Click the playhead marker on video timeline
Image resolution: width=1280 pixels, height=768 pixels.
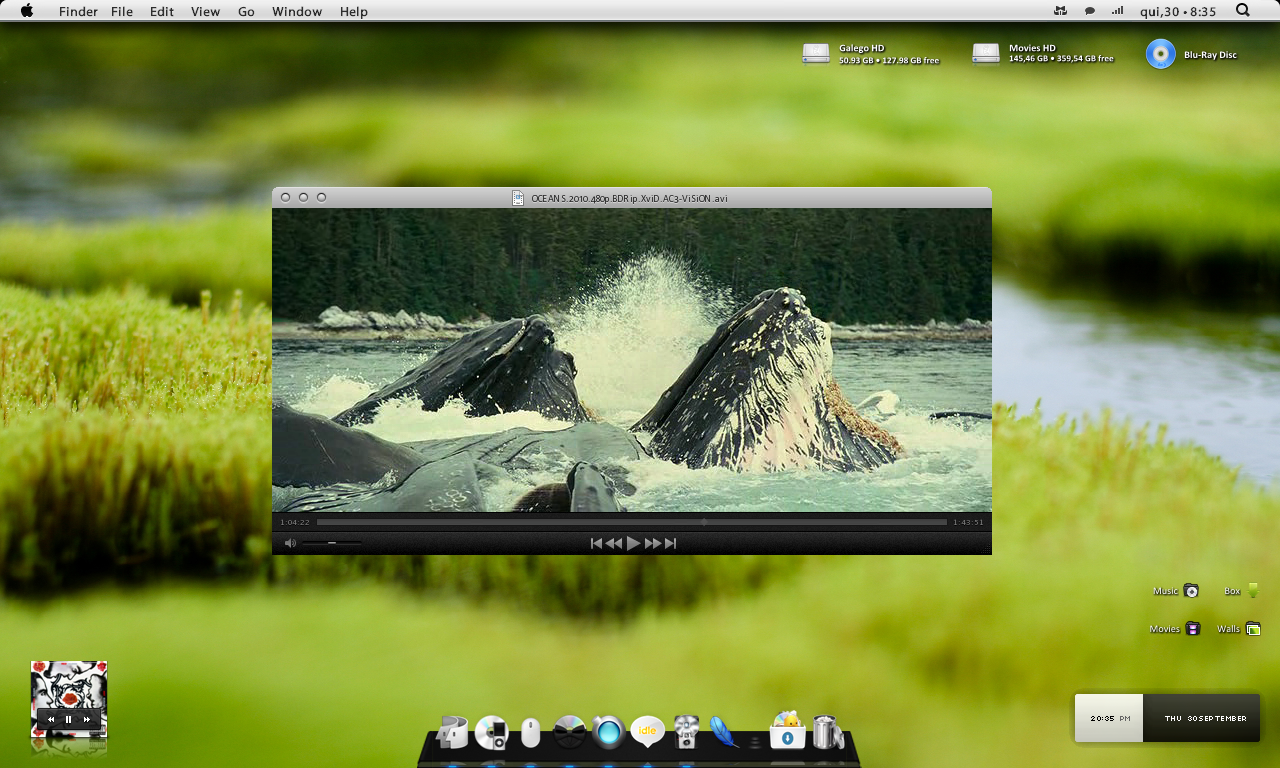(704, 522)
